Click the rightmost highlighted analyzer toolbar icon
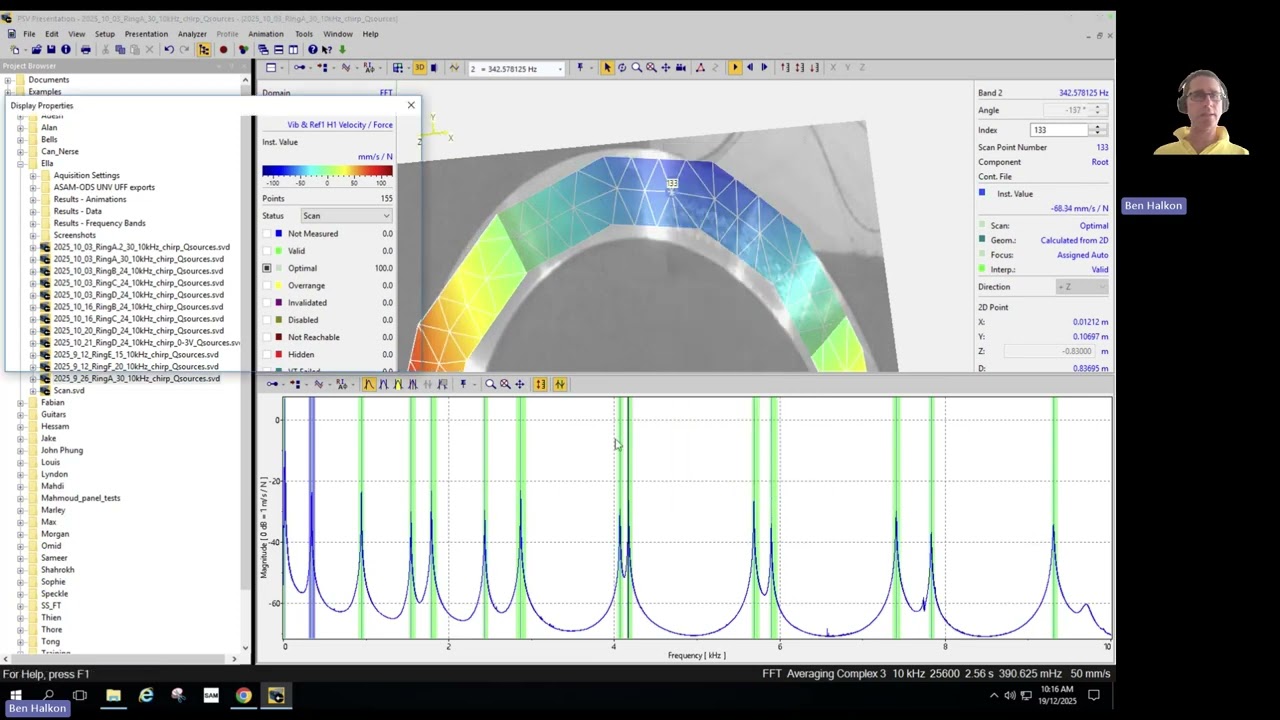Screen dimensions: 1280x720 point(560,384)
